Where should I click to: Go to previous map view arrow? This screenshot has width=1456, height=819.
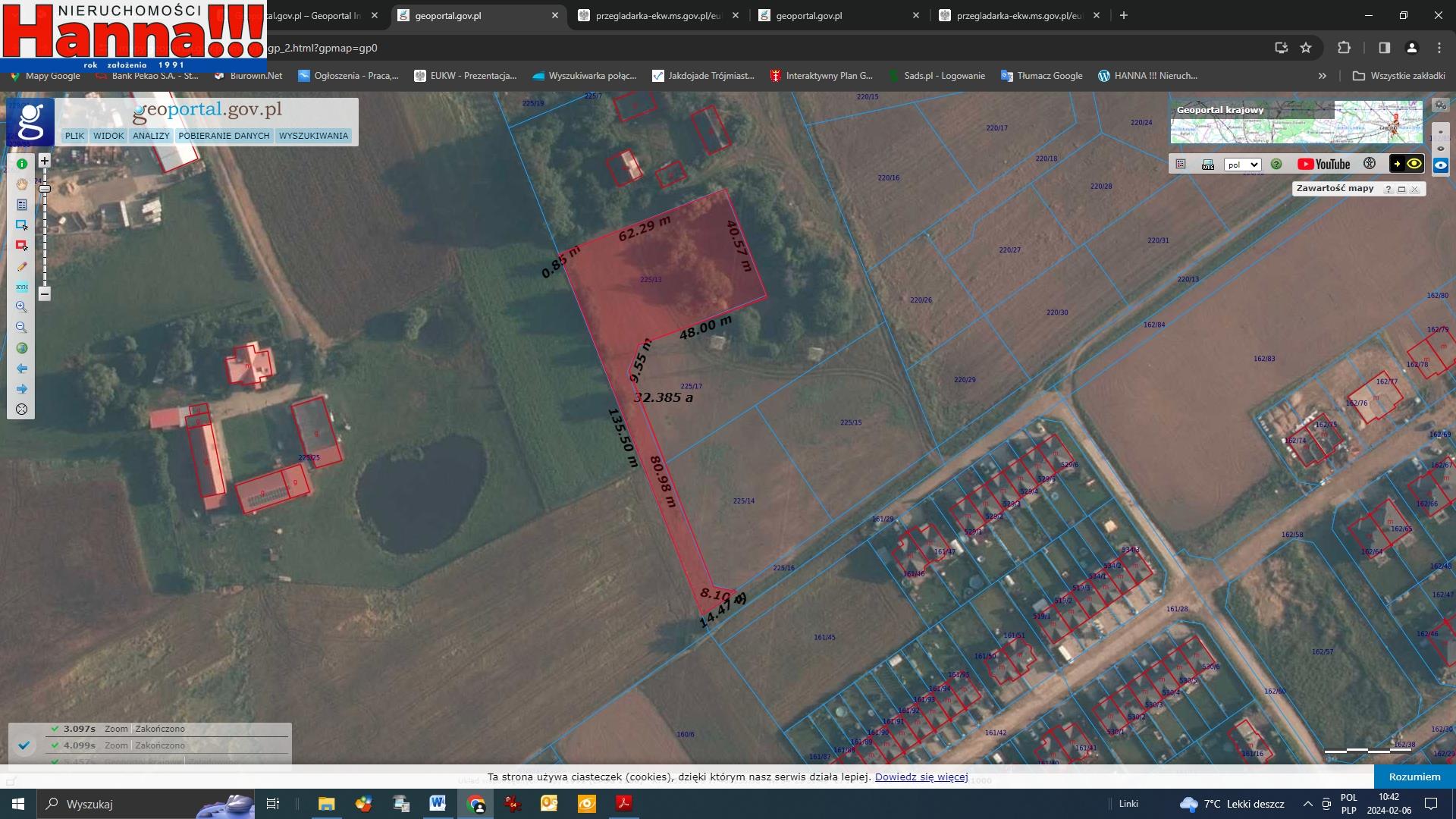coord(21,369)
